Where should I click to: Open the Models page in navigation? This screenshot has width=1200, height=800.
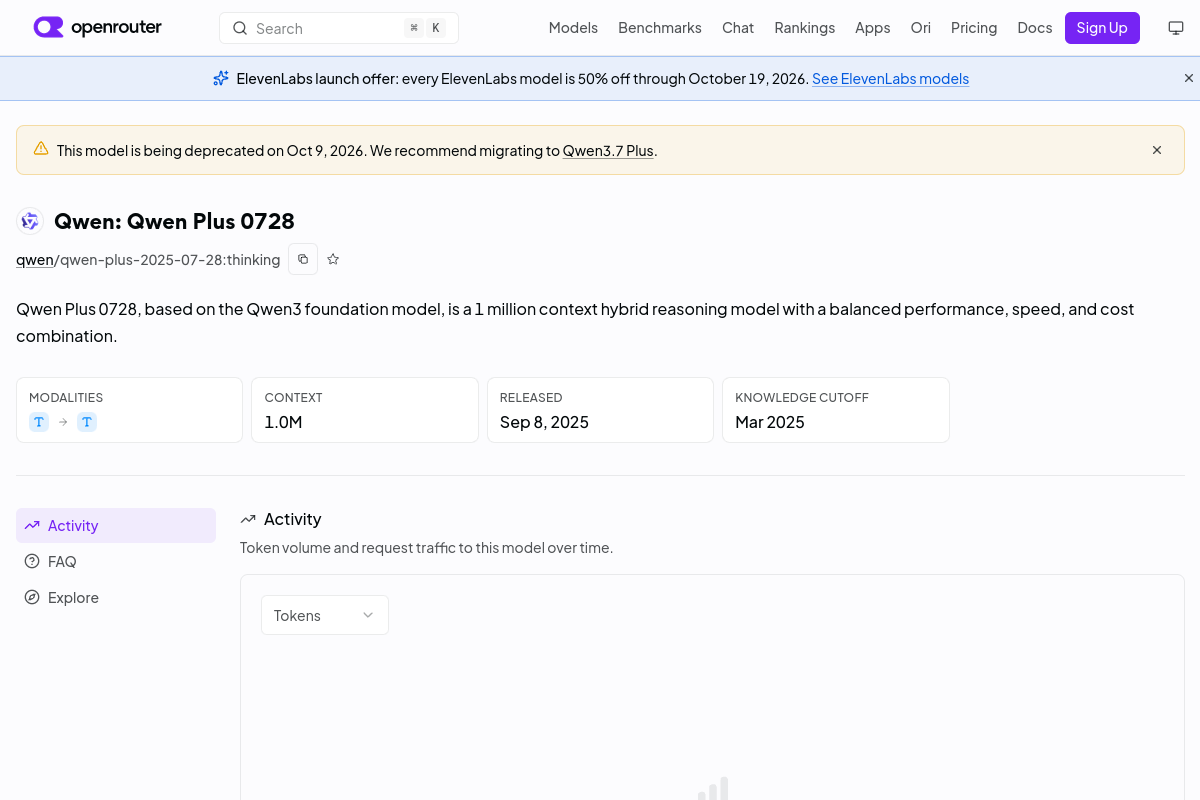tap(573, 28)
